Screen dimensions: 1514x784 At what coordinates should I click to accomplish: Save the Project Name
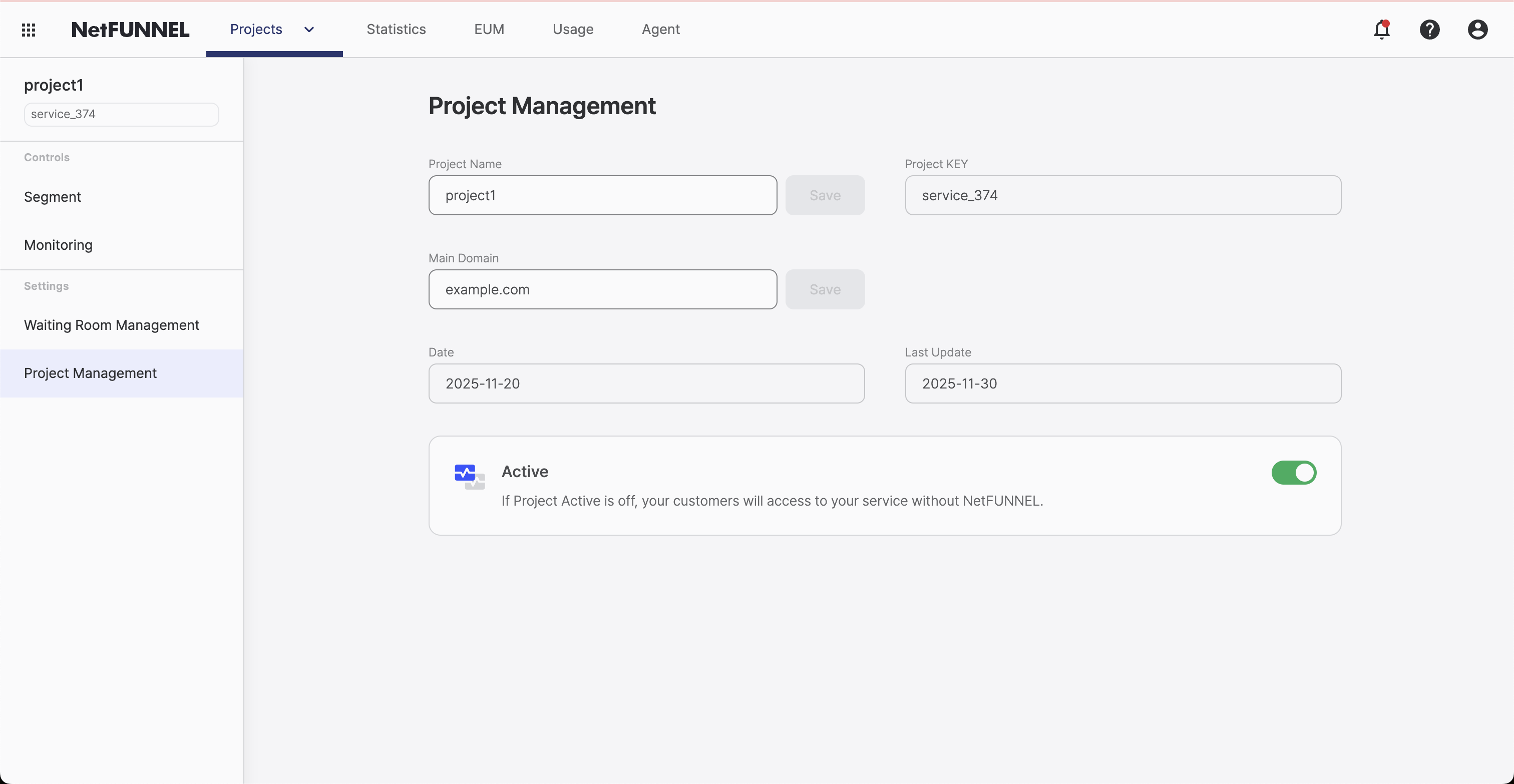click(825, 195)
